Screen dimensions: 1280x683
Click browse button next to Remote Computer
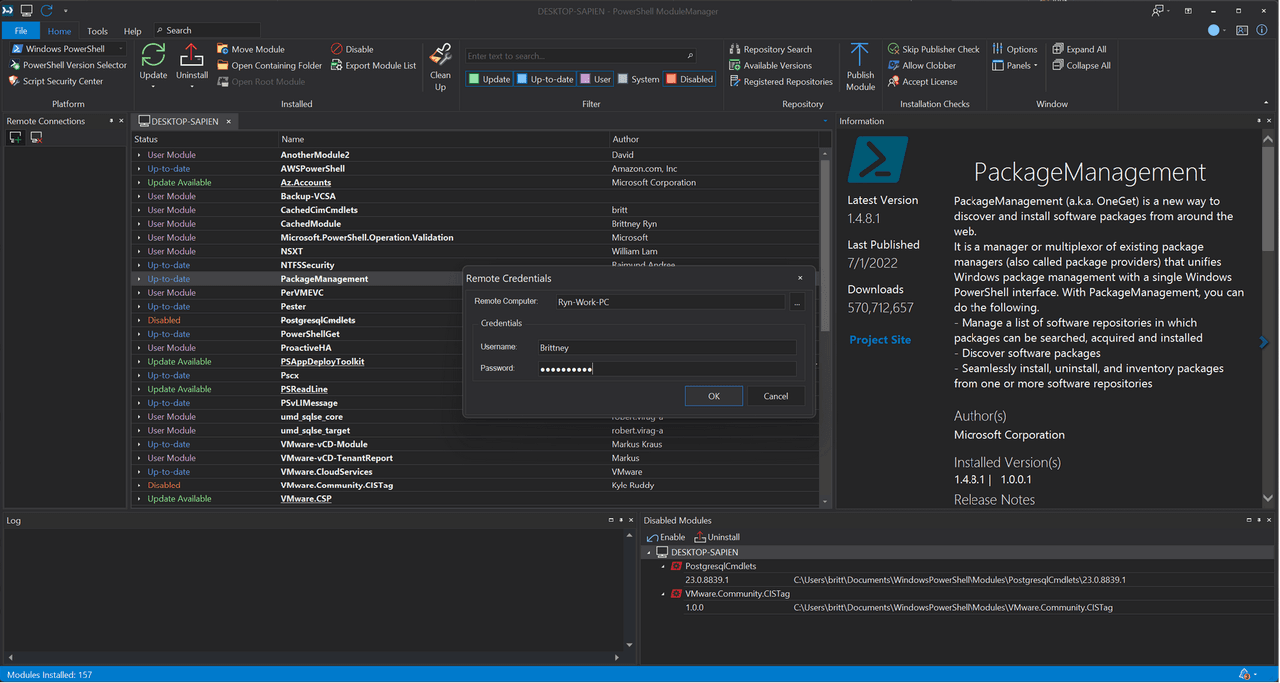point(797,301)
